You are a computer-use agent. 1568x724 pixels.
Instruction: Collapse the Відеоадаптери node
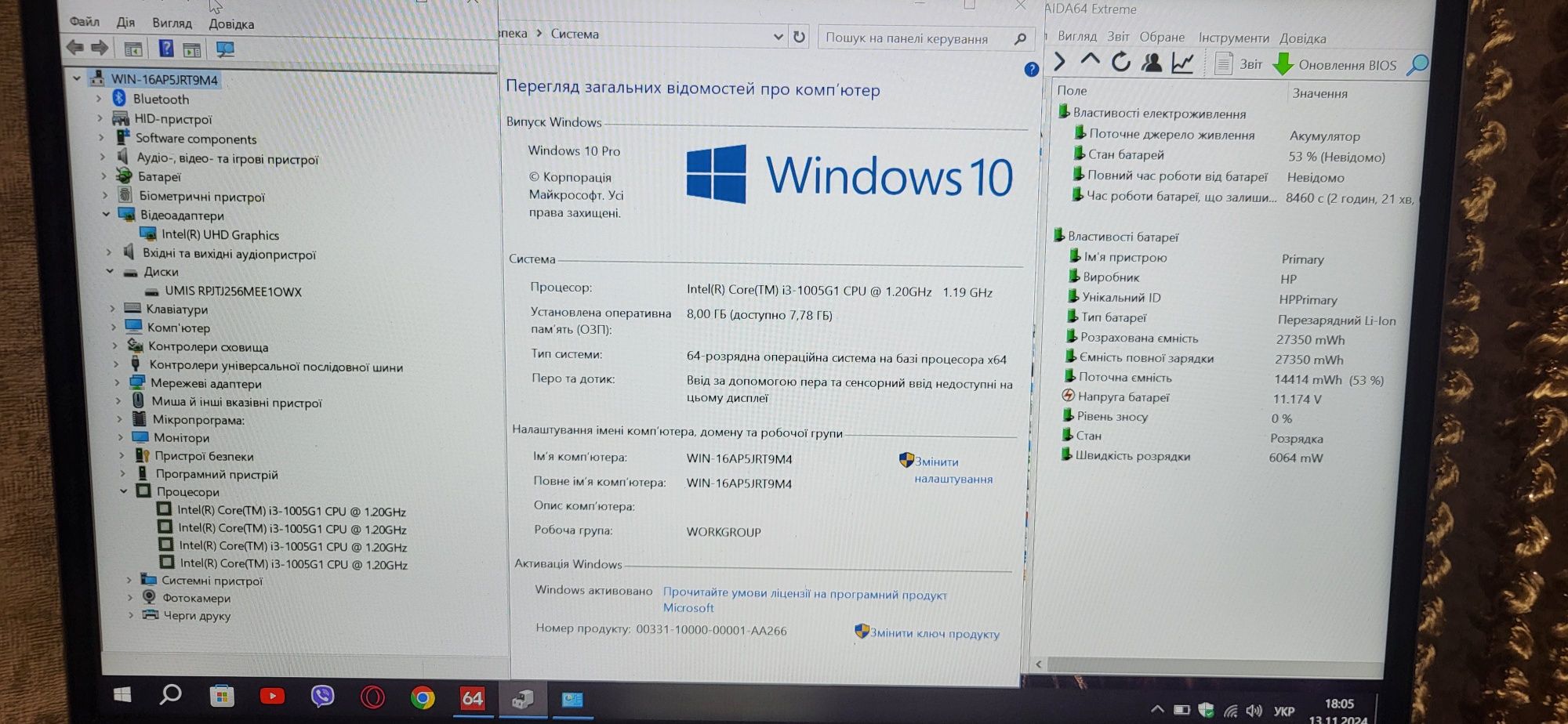[x=106, y=214]
